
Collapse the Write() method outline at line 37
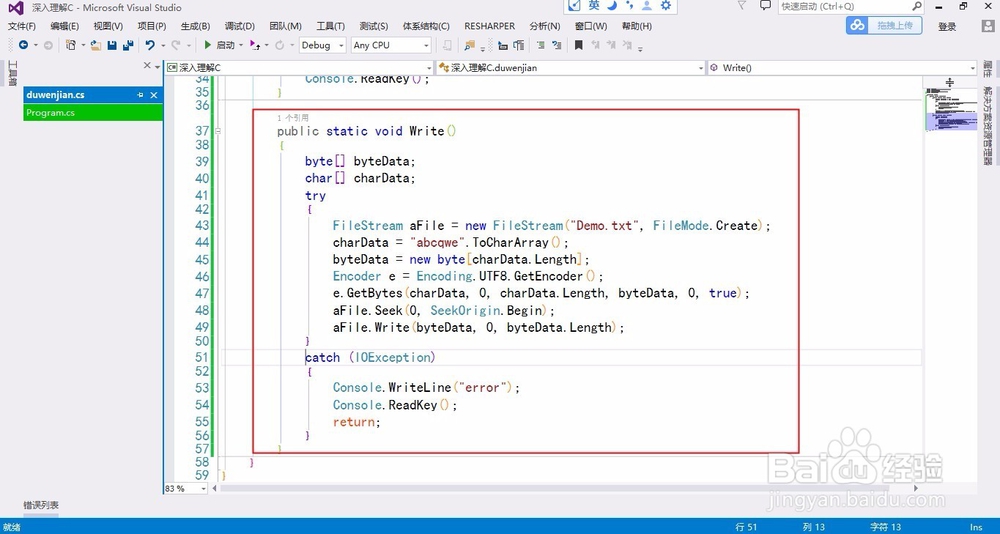point(218,131)
